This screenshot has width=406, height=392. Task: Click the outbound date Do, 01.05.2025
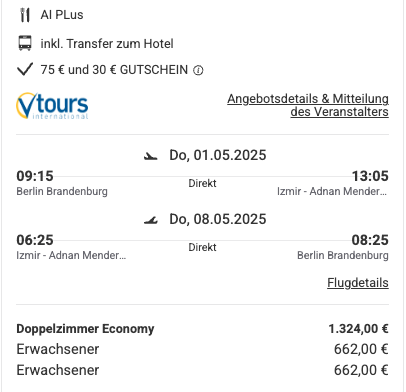[x=218, y=155]
